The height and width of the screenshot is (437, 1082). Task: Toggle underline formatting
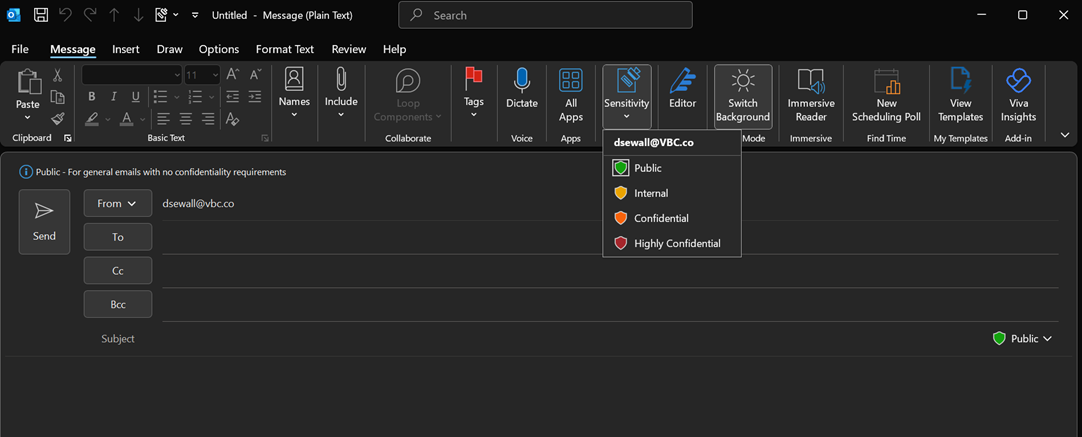[x=133, y=97]
